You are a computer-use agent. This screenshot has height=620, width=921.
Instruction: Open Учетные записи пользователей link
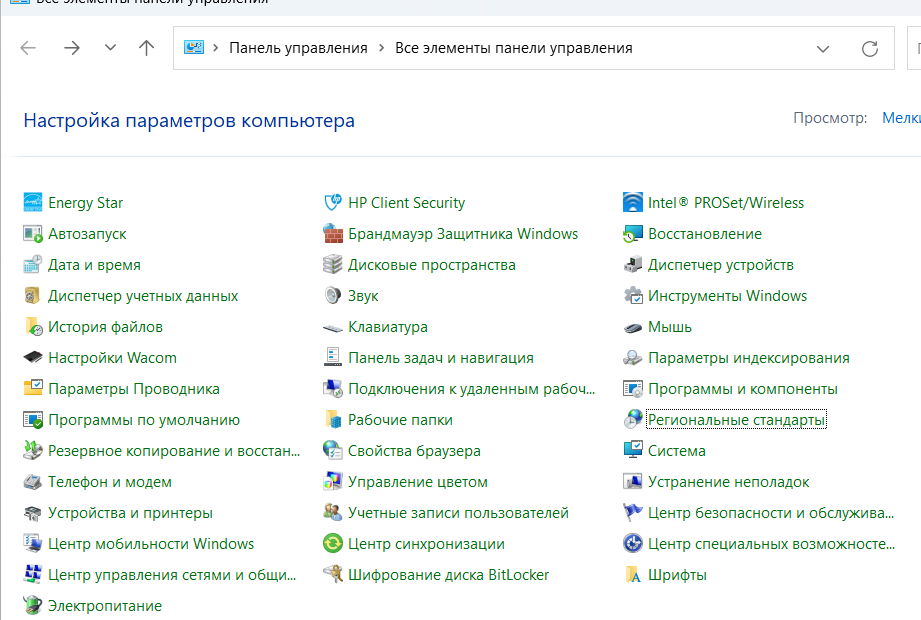[x=458, y=513]
